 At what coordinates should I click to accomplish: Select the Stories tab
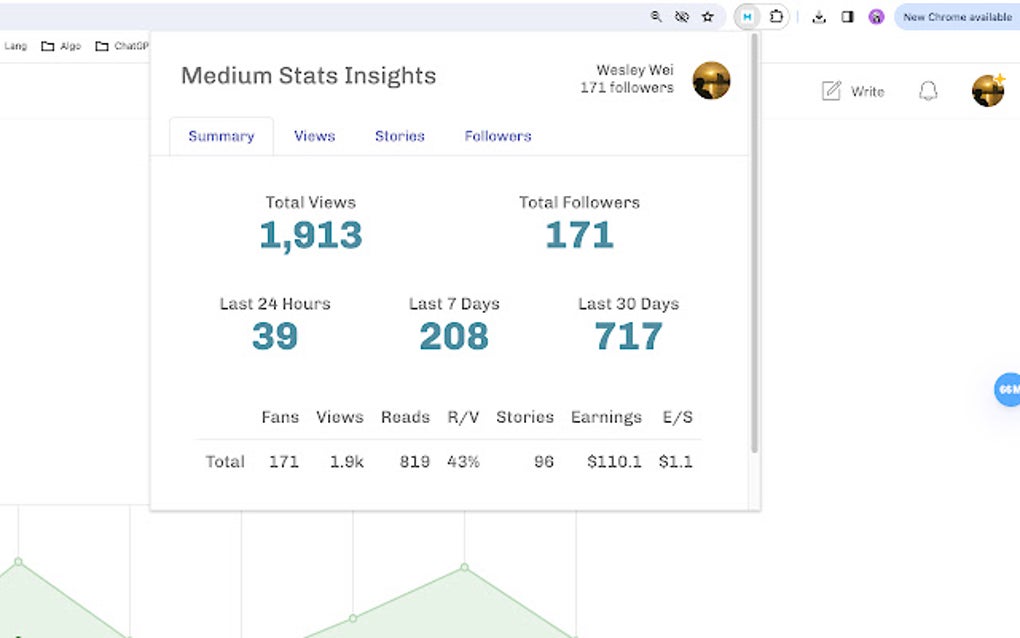(399, 135)
